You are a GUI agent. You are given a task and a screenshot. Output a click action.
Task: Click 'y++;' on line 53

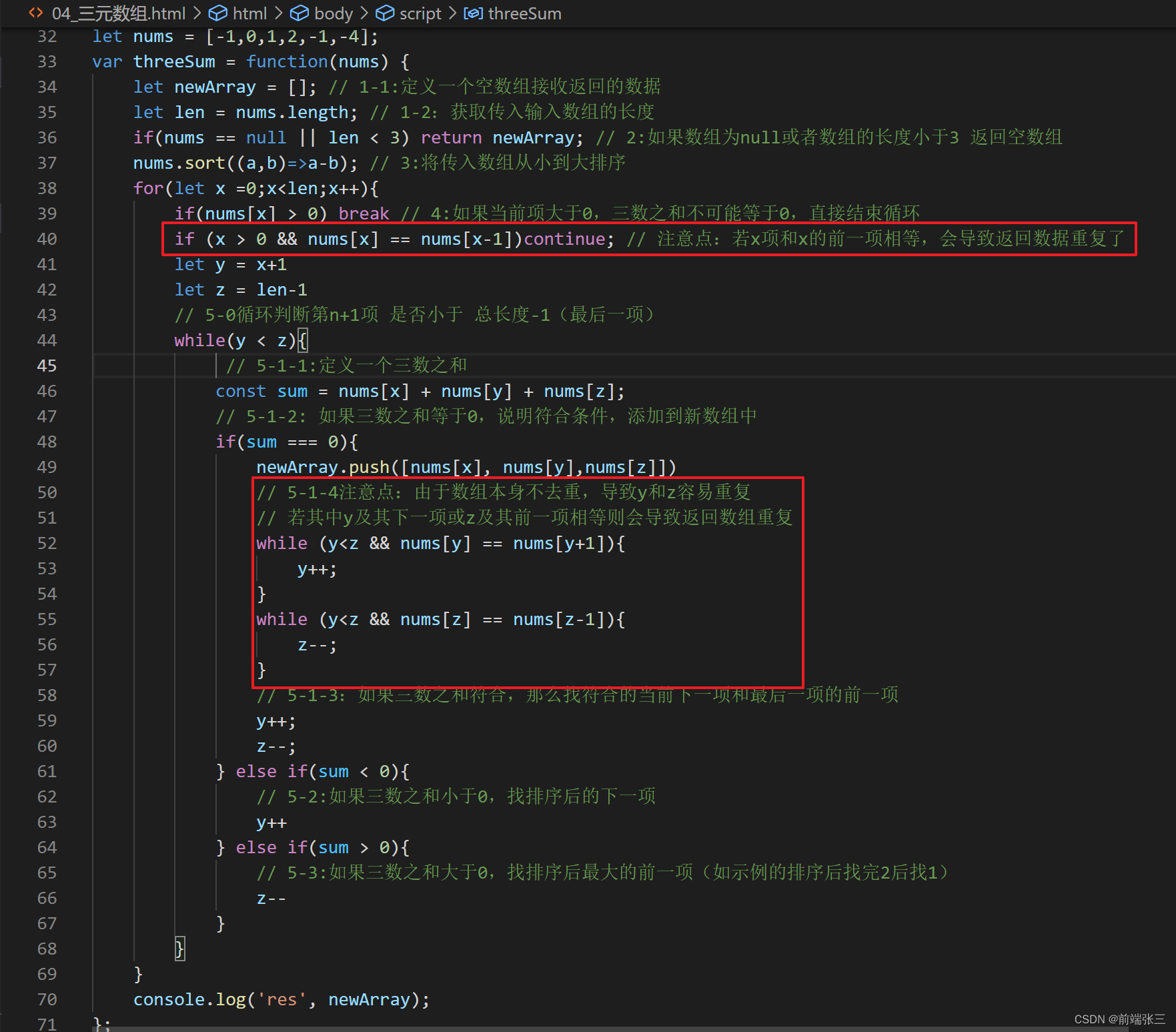pos(318,568)
